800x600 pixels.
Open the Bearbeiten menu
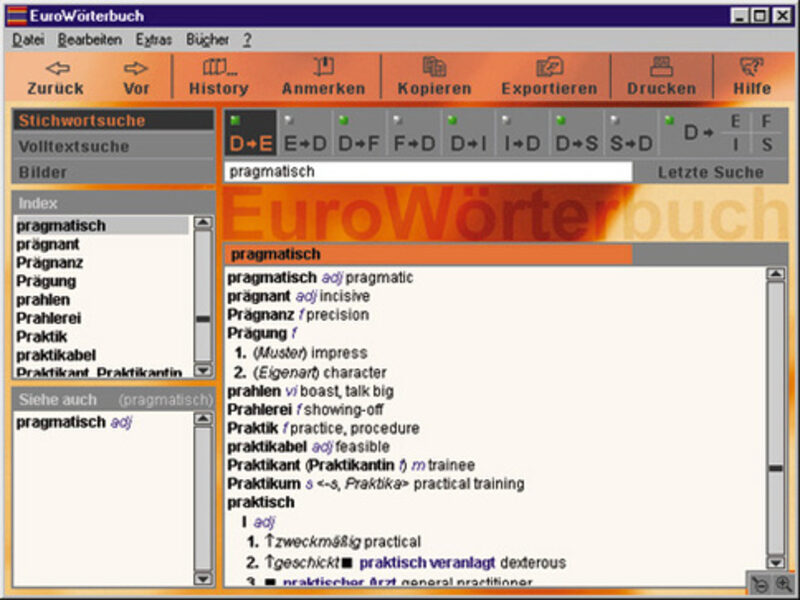pyautogui.click(x=90, y=40)
